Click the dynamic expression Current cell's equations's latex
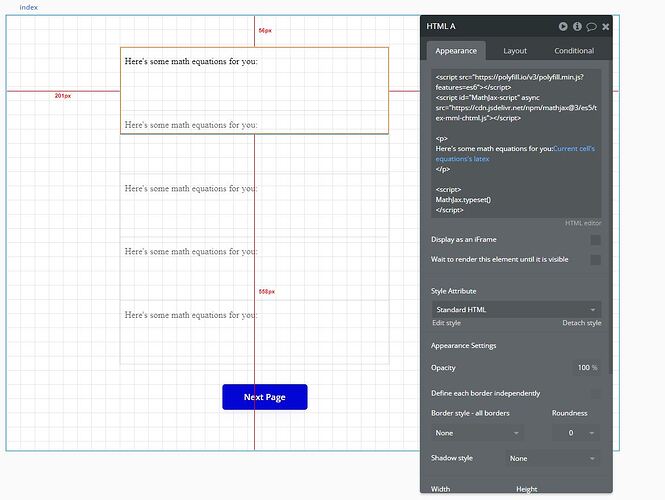665x500 pixels. tap(515, 154)
